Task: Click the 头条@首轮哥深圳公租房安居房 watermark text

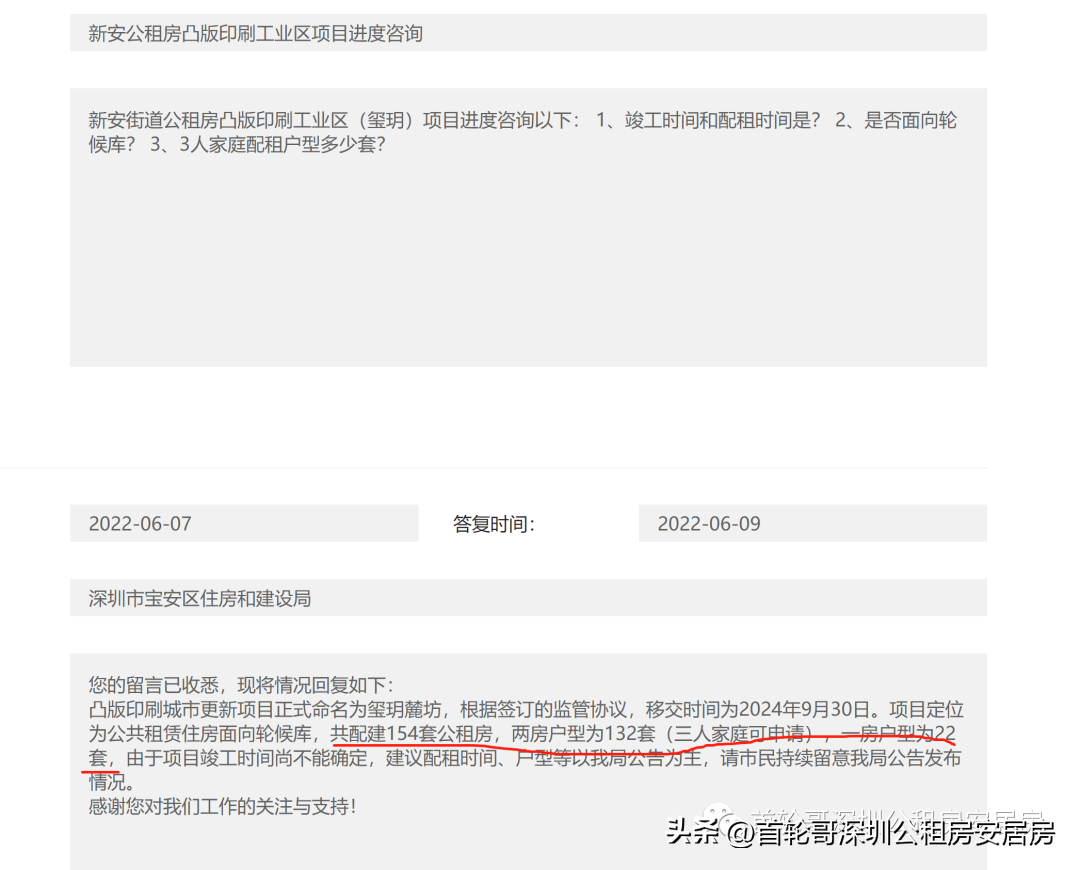Action: pos(860,833)
